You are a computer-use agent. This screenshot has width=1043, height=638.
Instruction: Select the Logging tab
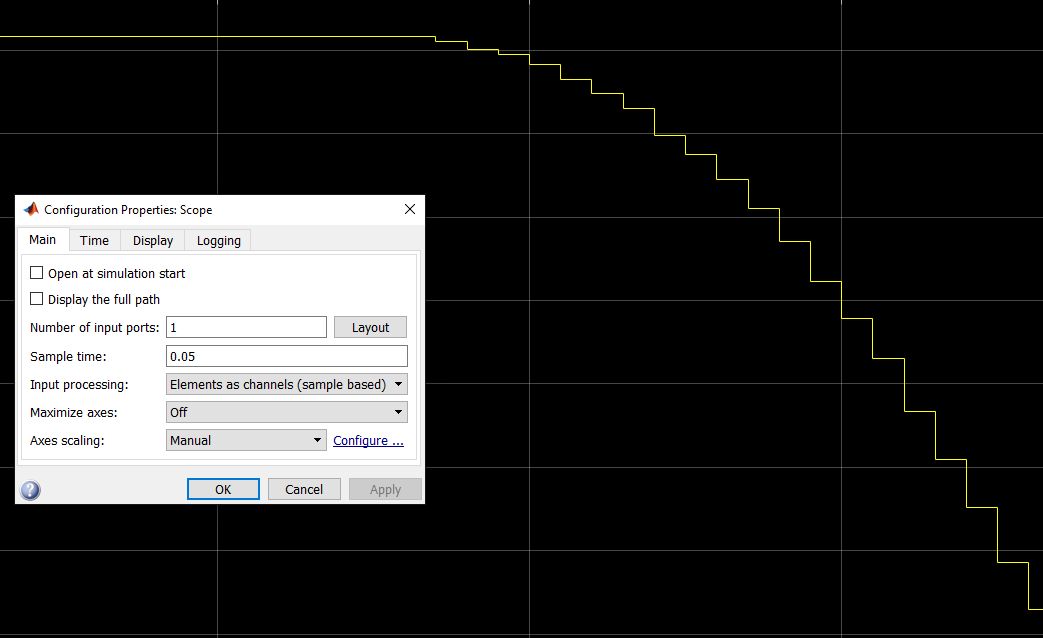click(x=218, y=241)
